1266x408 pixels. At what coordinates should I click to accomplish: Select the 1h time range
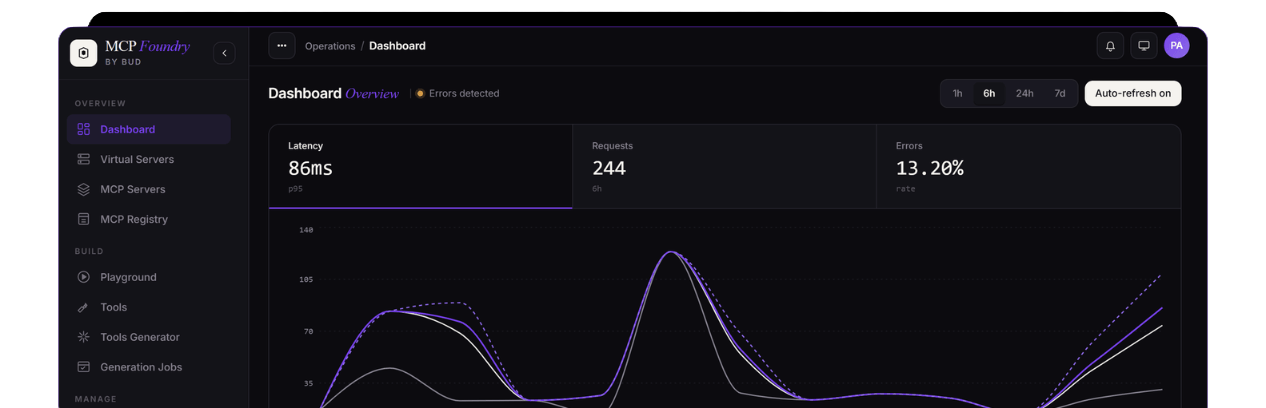pyautogui.click(x=957, y=93)
